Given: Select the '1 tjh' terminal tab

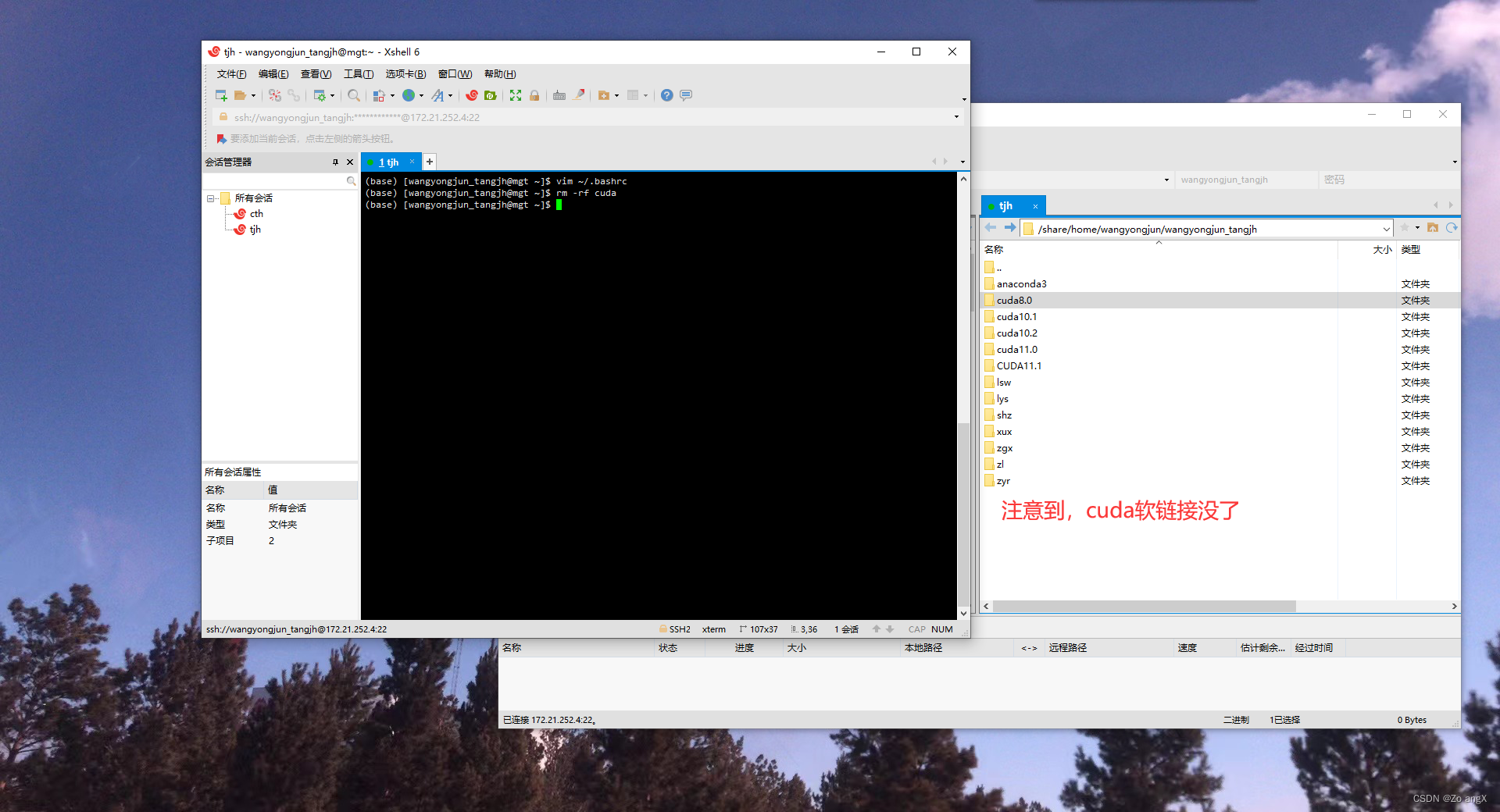Looking at the screenshot, I should pyautogui.click(x=388, y=162).
